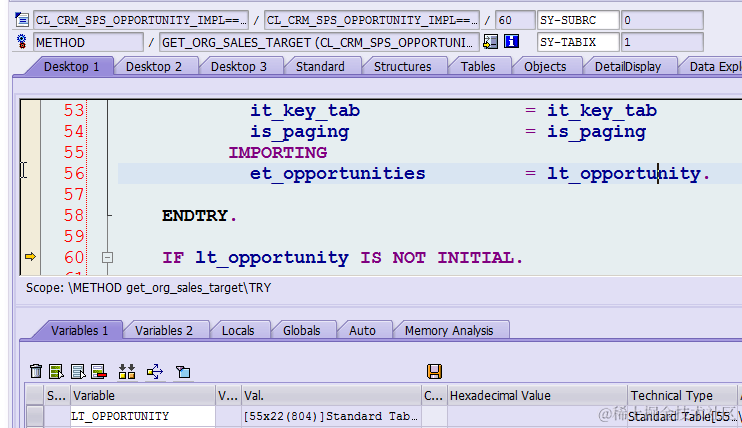The height and width of the screenshot is (428, 742).
Task: Click the call stack icon beside the class field
Action: (22, 20)
